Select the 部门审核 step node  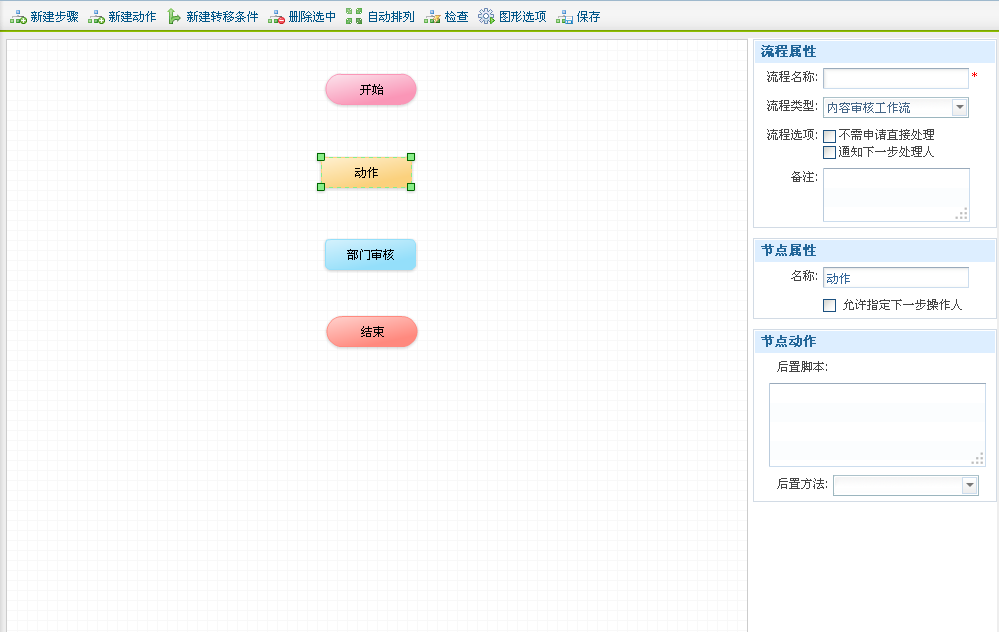click(370, 255)
